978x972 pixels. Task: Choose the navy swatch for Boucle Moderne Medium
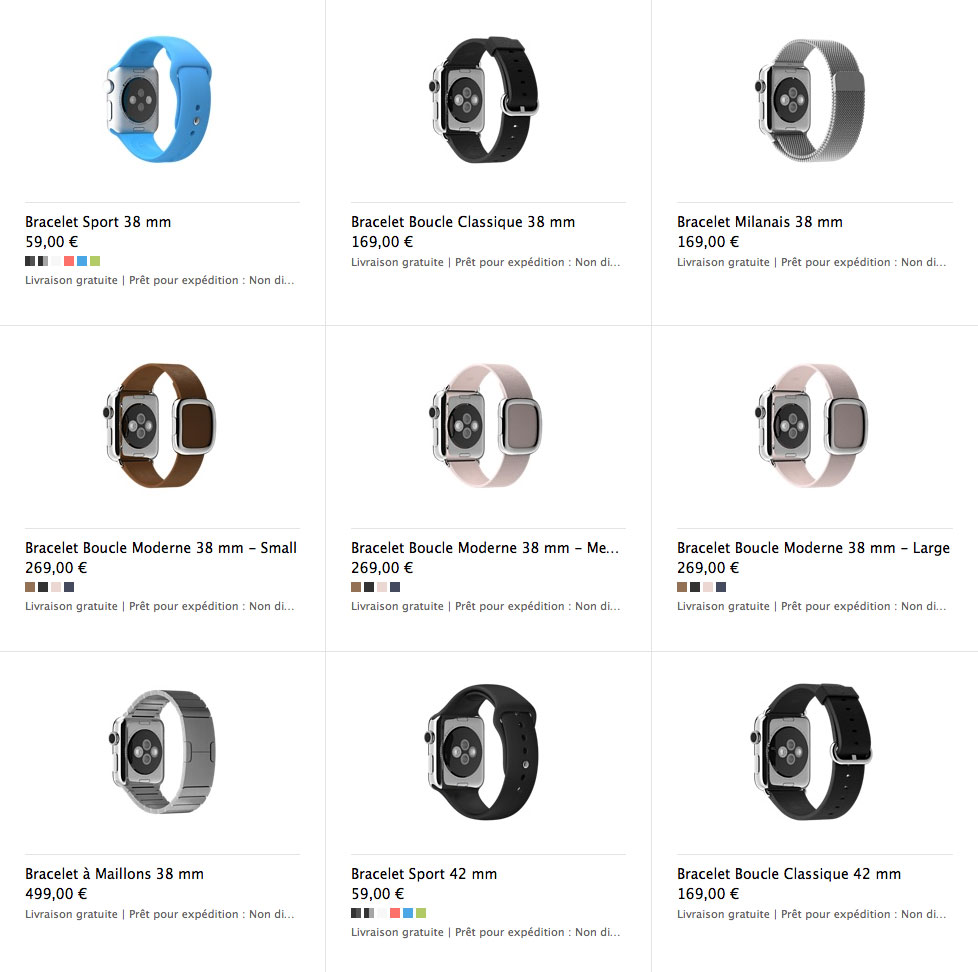point(395,586)
